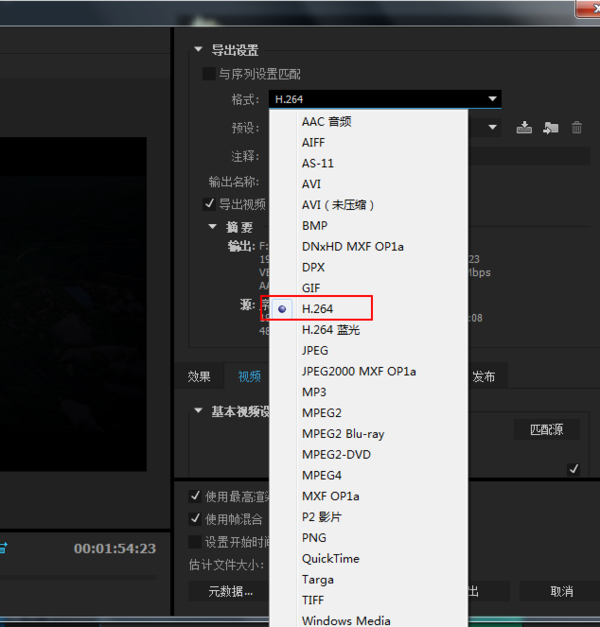600x627 pixels.
Task: Open the 格式 H.264 dropdown
Action: [x=385, y=99]
